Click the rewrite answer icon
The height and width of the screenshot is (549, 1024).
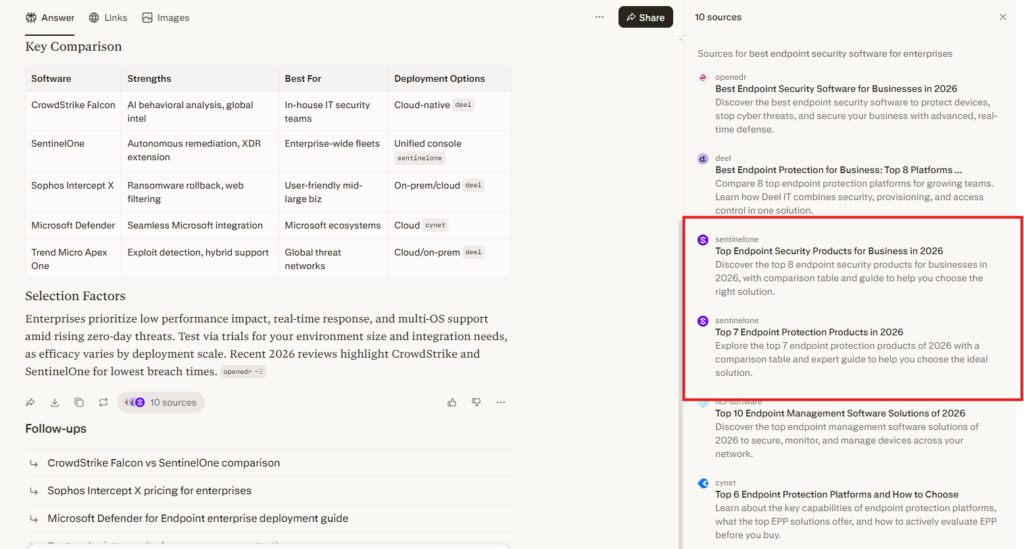pos(103,402)
